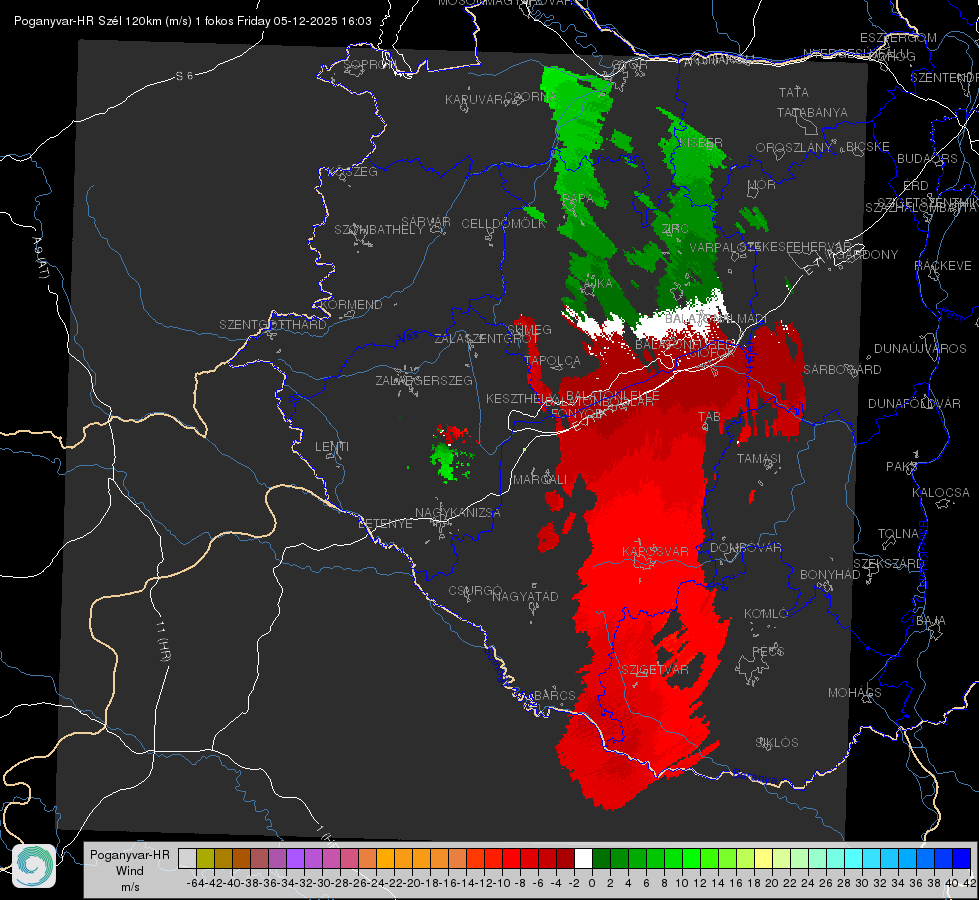Click the CSURGÓ city label
The width and height of the screenshot is (979, 900).
click(x=475, y=591)
